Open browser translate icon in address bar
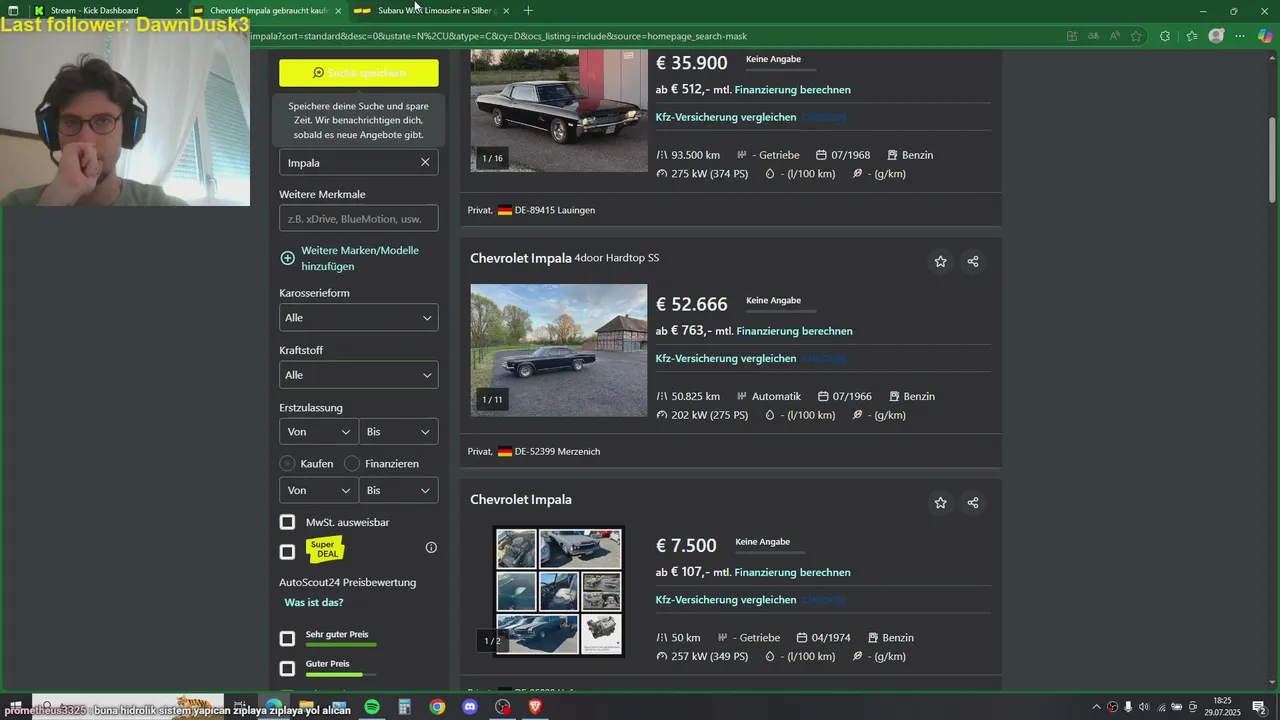This screenshot has width=1280, height=720. pyautogui.click(x=1093, y=36)
